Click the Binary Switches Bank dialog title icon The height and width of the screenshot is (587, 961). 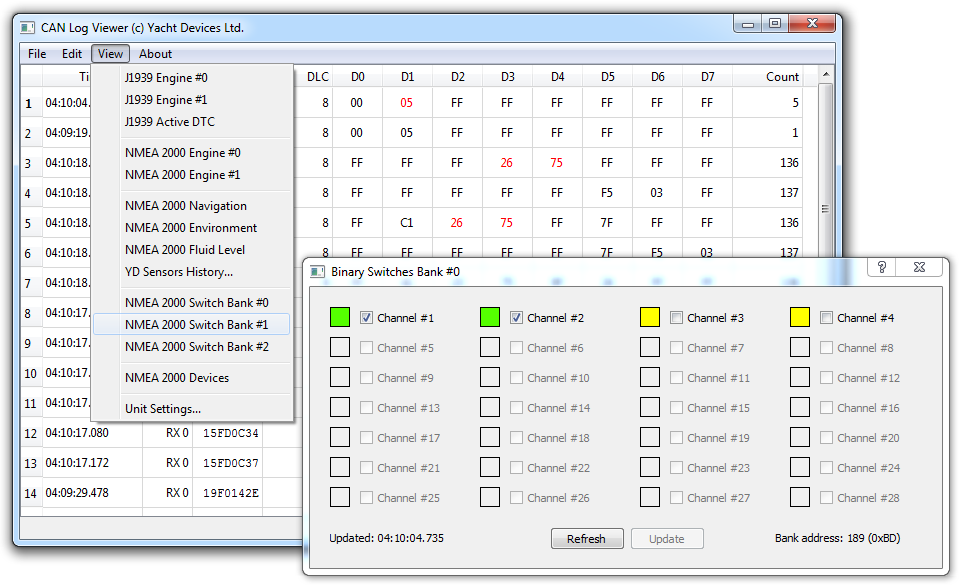(317, 271)
